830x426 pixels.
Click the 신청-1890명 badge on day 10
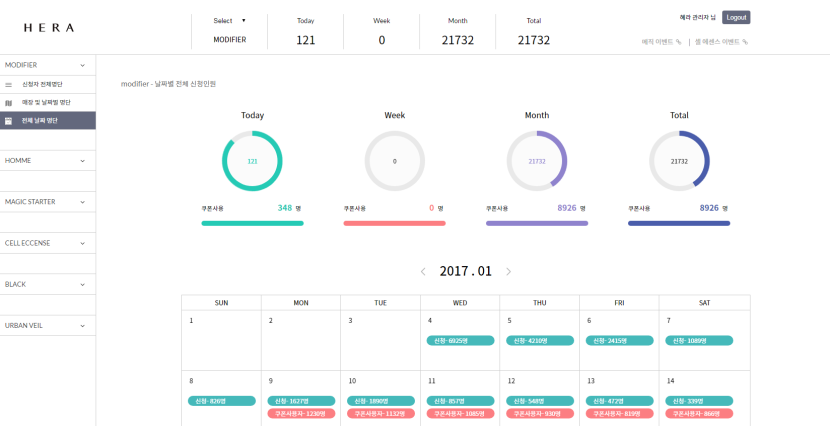[x=381, y=401]
